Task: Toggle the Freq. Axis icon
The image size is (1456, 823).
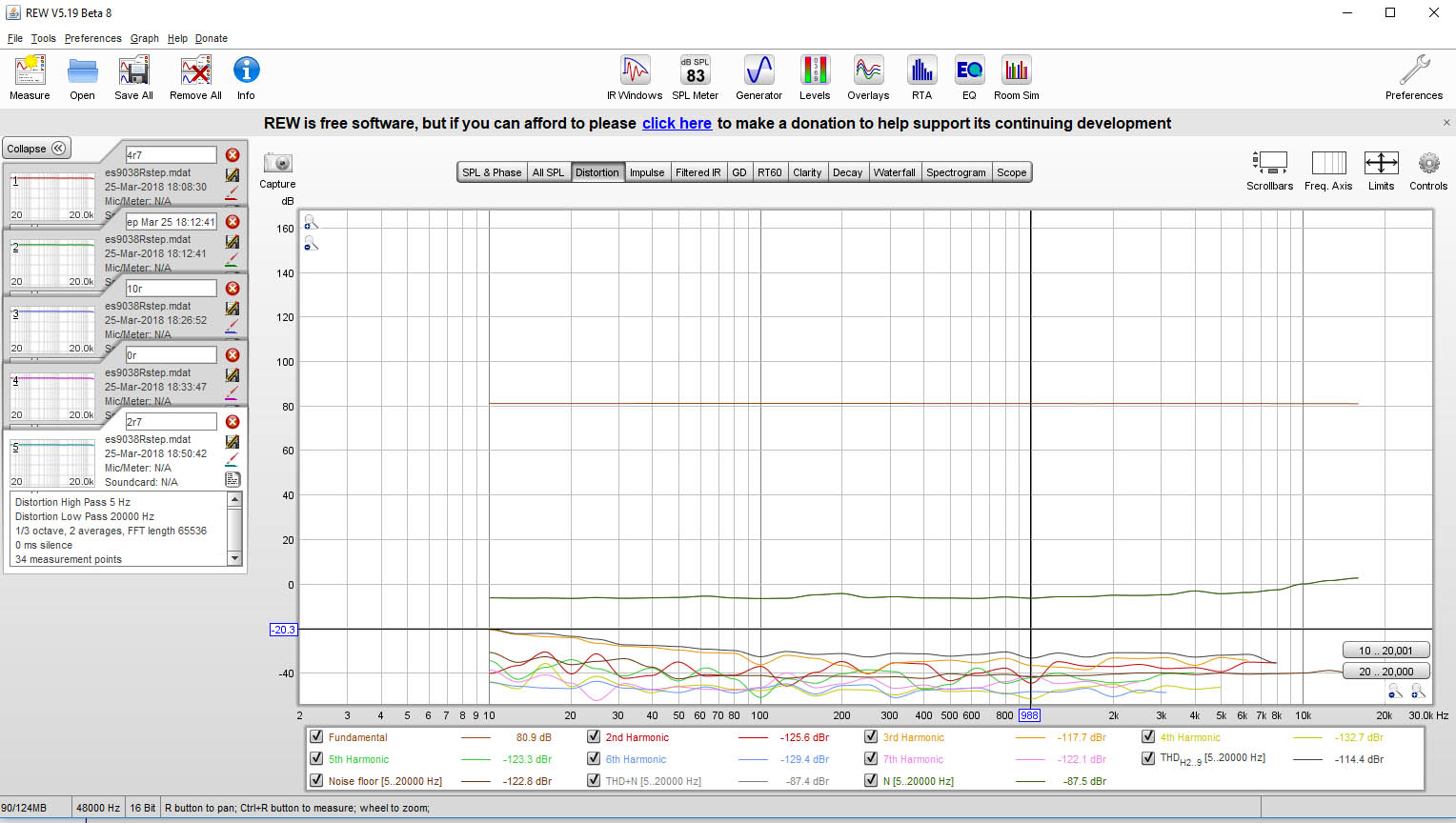Action: [x=1328, y=163]
